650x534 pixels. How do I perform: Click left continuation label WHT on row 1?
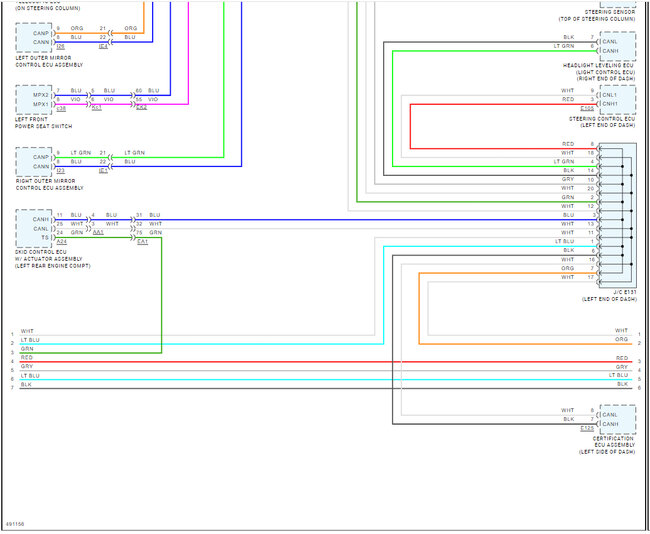[x=27, y=331]
